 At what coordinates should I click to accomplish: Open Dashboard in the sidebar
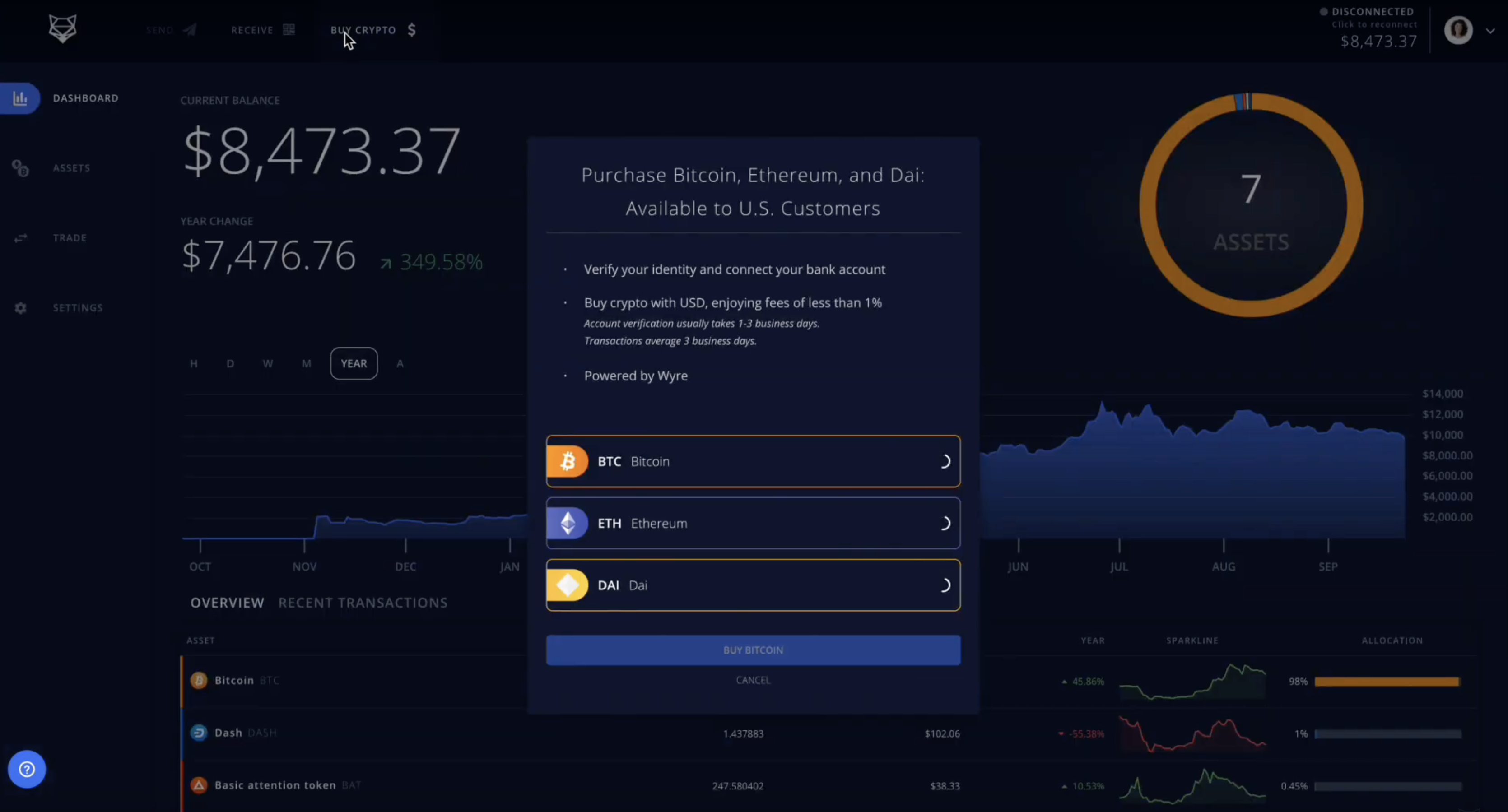85,98
